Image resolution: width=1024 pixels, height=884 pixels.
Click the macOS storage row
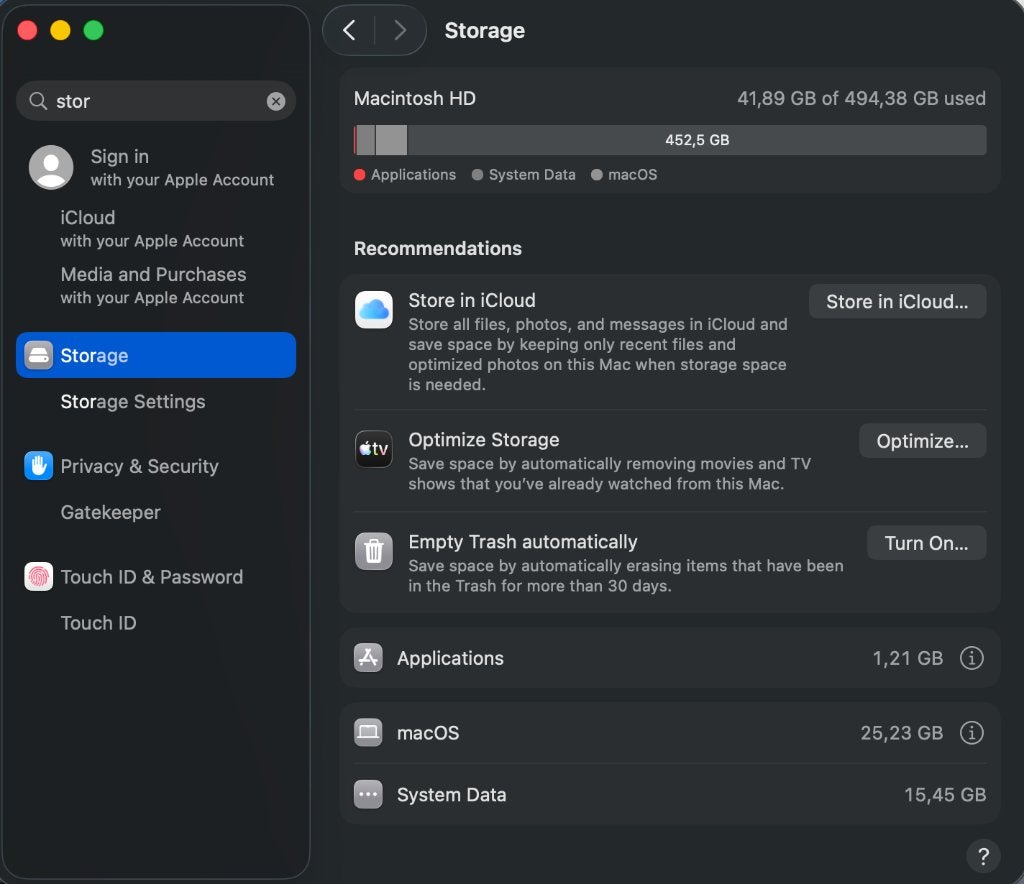click(x=670, y=733)
